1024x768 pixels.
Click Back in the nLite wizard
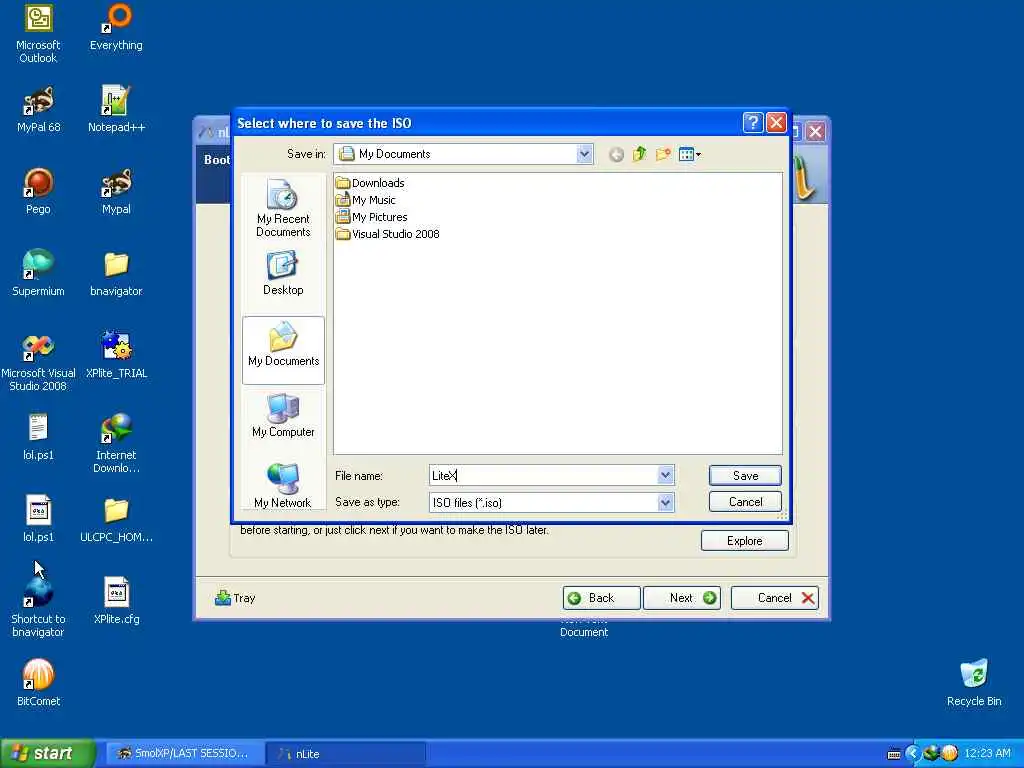[601, 598]
